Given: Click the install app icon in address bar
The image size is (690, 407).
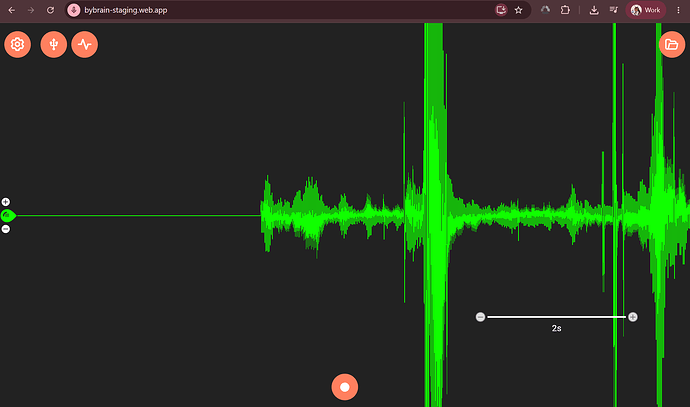Looking at the screenshot, I should tap(501, 10).
